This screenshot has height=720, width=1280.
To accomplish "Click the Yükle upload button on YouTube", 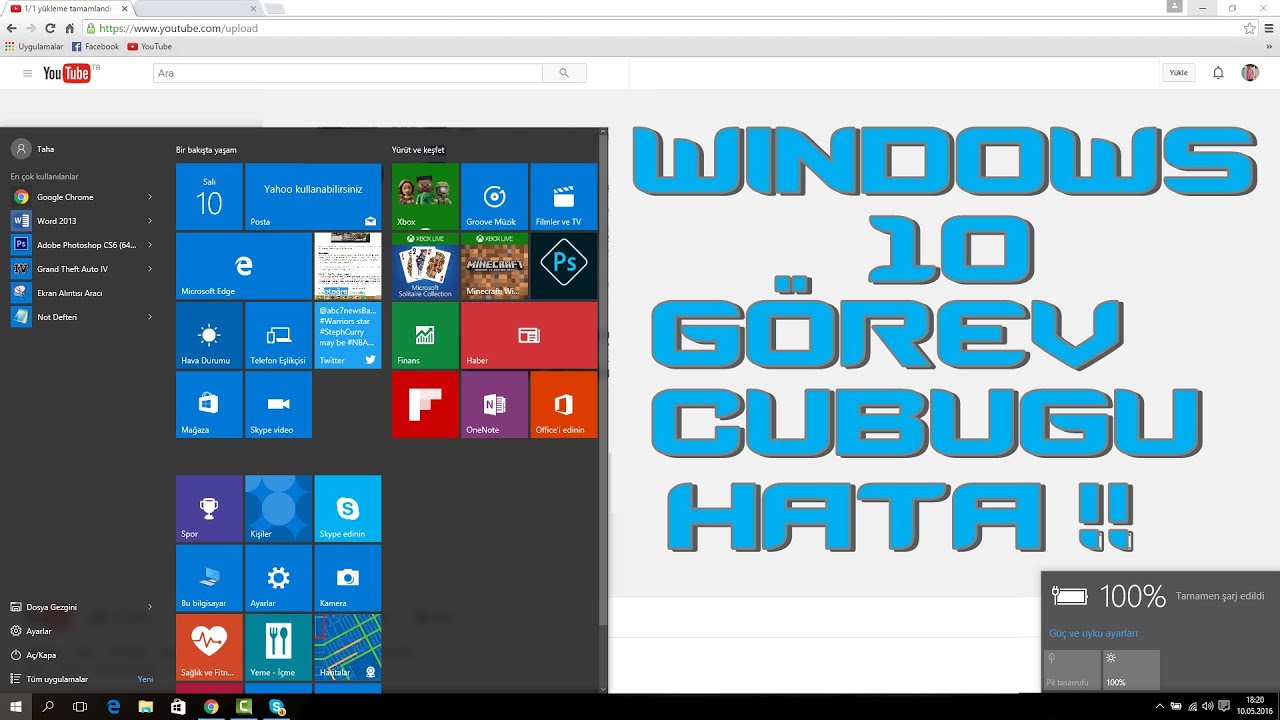I will point(1179,73).
